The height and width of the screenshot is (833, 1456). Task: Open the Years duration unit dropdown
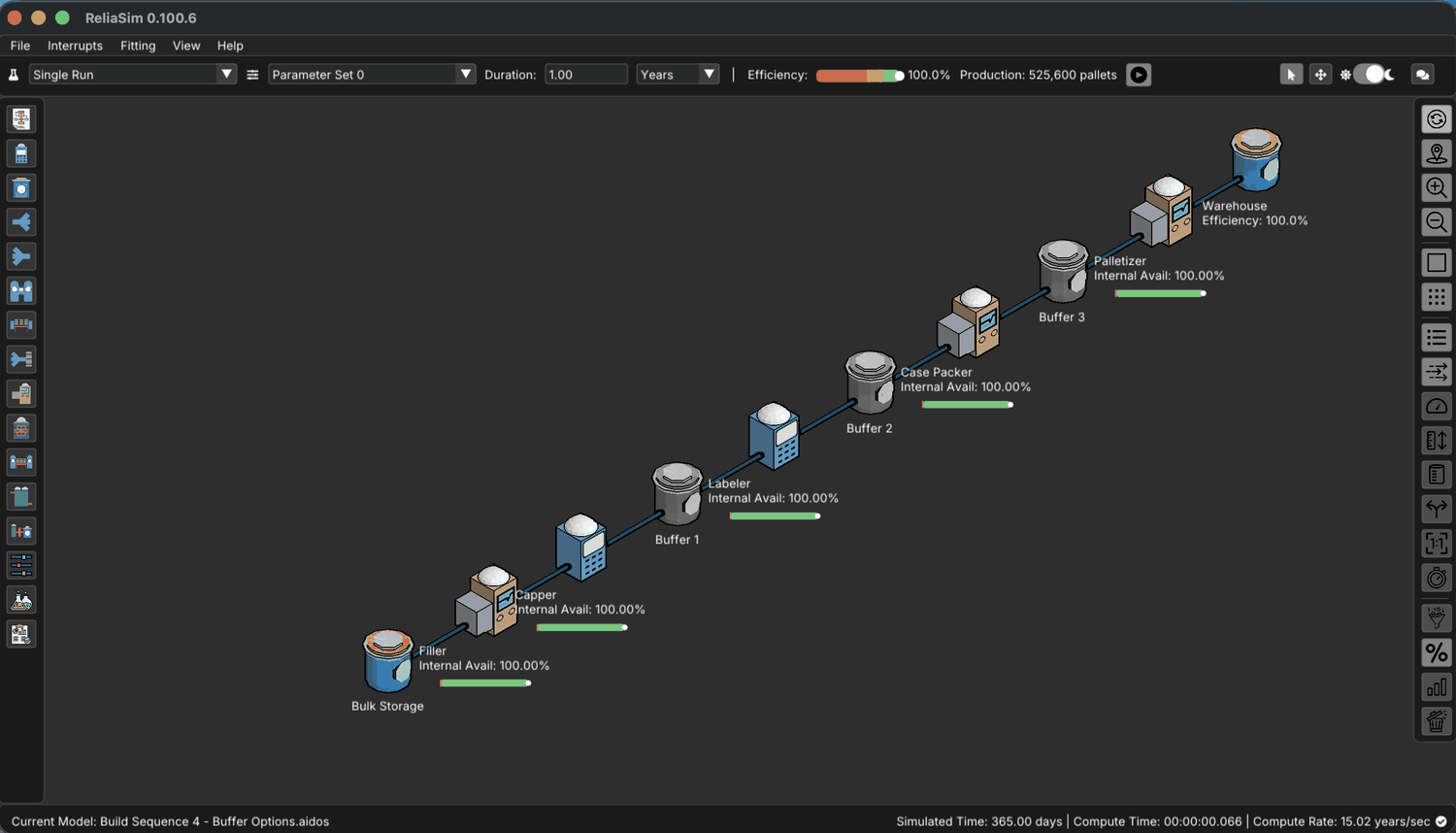point(678,75)
